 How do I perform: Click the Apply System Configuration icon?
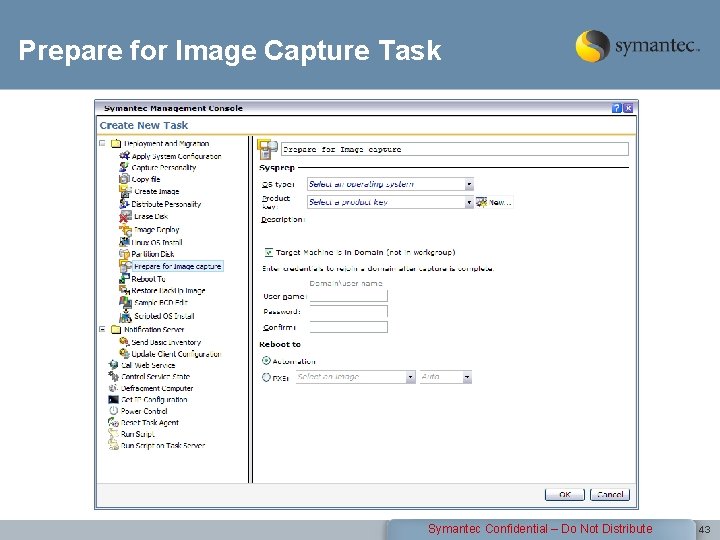pyautogui.click(x=124, y=156)
